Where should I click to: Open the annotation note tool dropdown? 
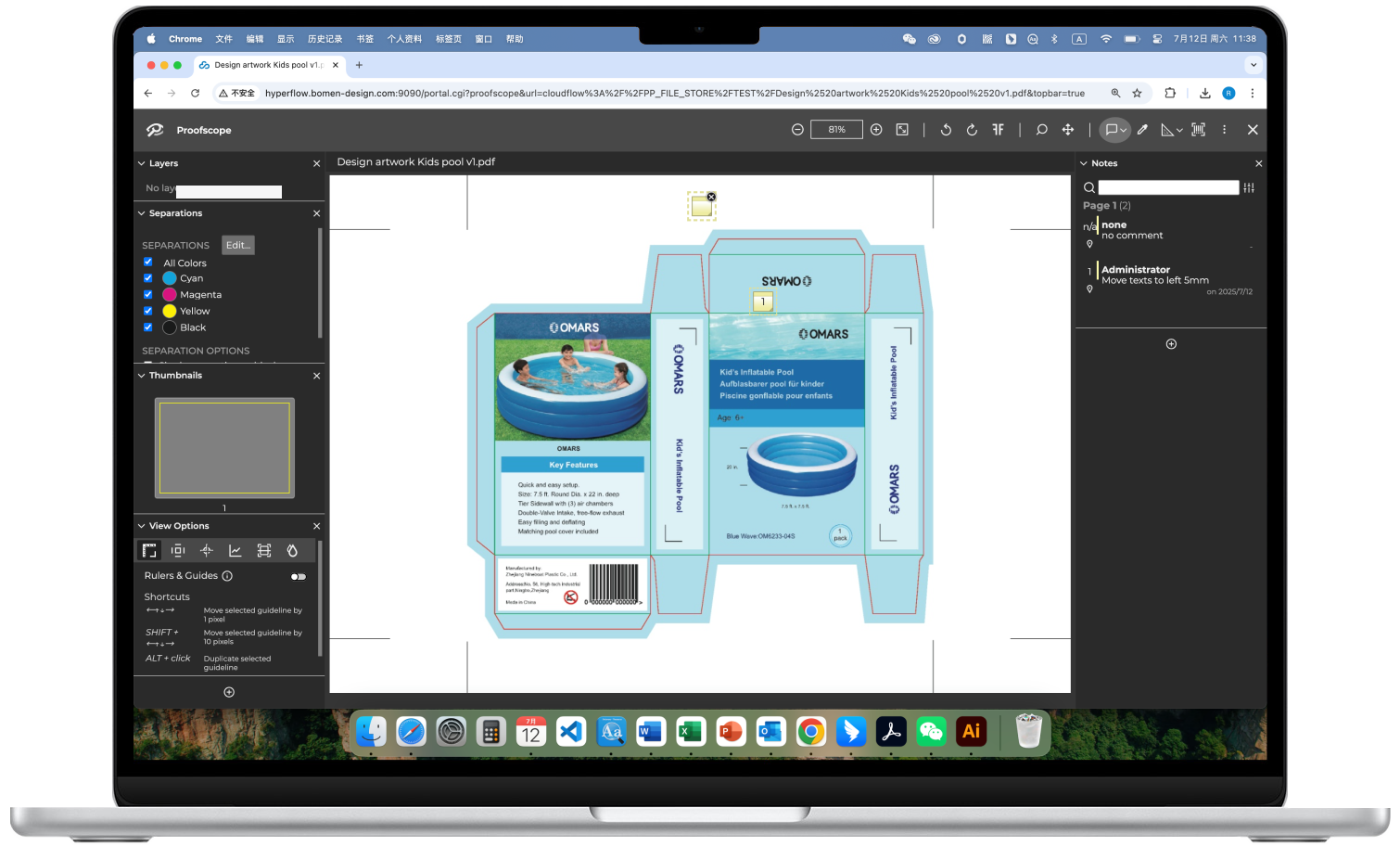(1124, 131)
